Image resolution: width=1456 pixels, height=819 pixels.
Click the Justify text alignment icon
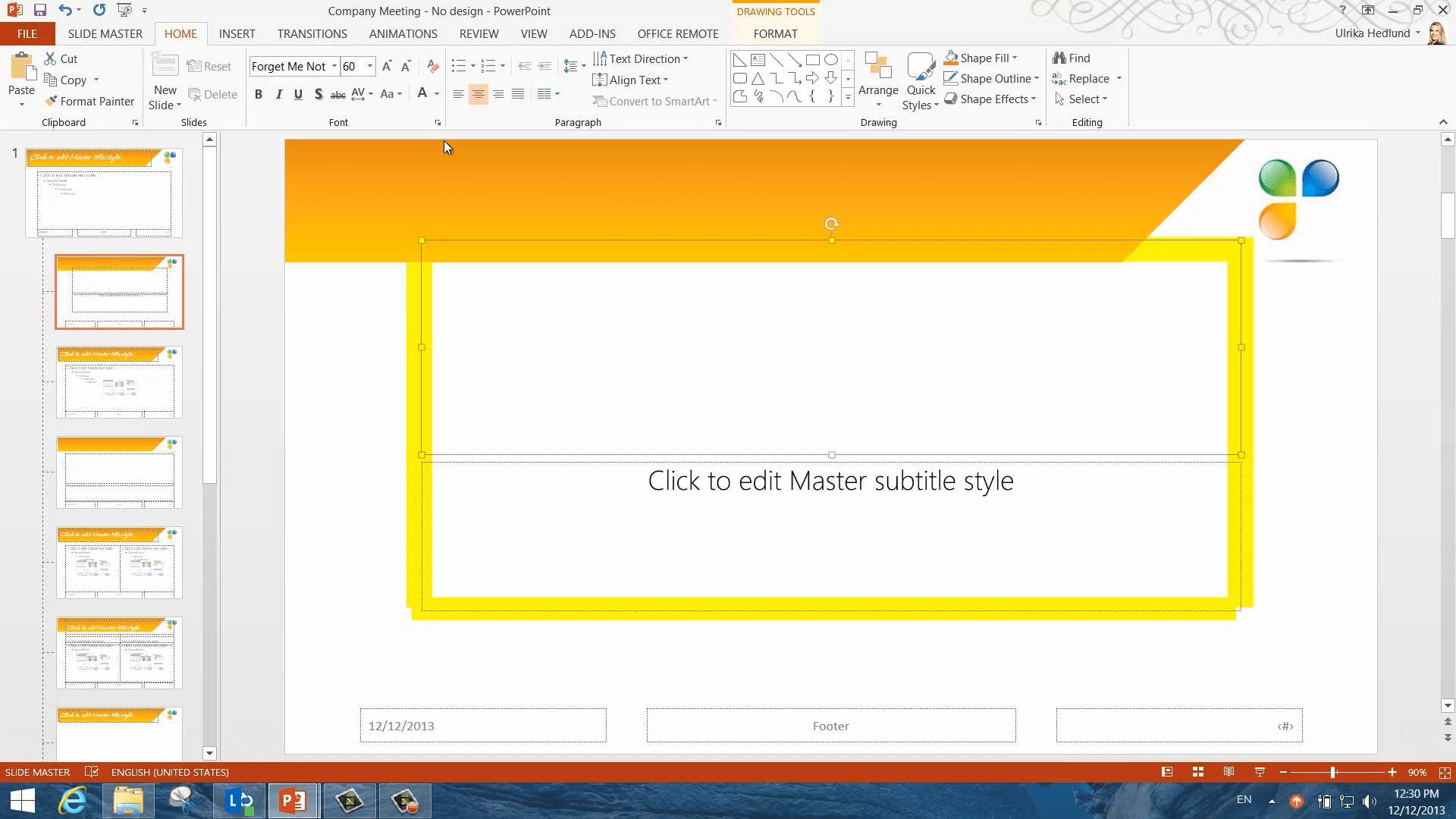click(x=518, y=94)
